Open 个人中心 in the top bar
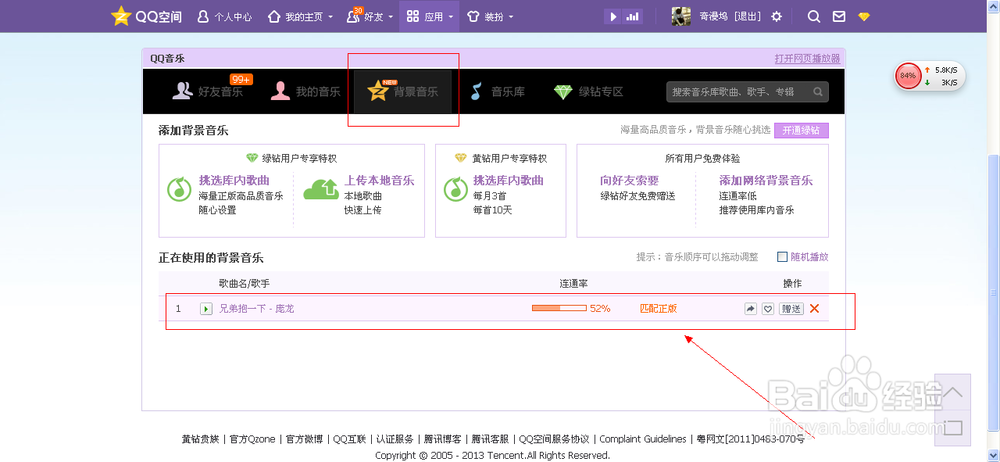This screenshot has height=462, width=1000. pyautogui.click(x=222, y=17)
